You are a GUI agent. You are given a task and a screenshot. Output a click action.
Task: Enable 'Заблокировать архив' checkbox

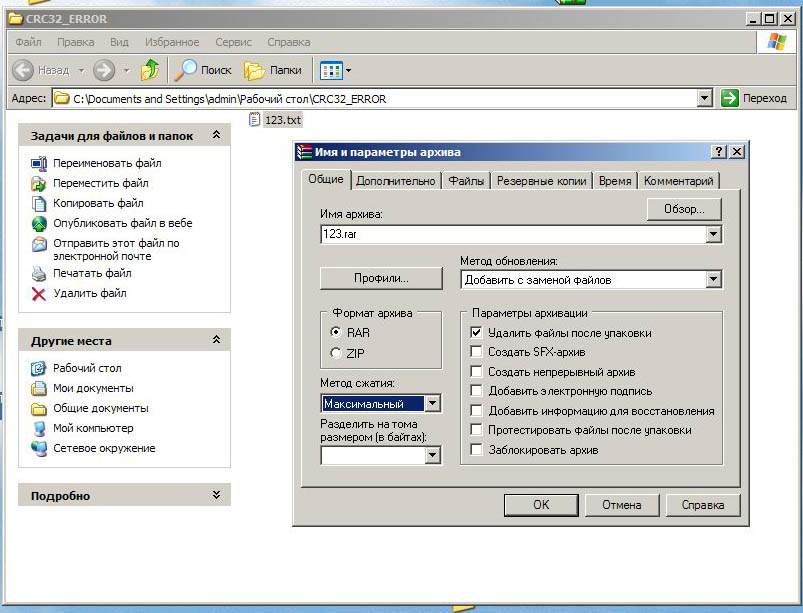coord(476,450)
